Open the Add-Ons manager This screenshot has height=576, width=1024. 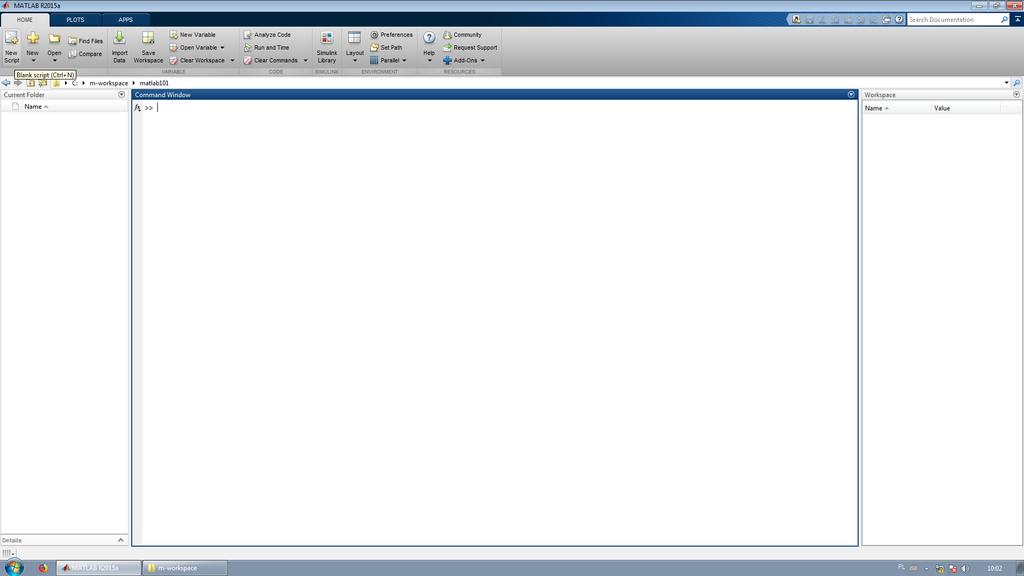(460, 60)
